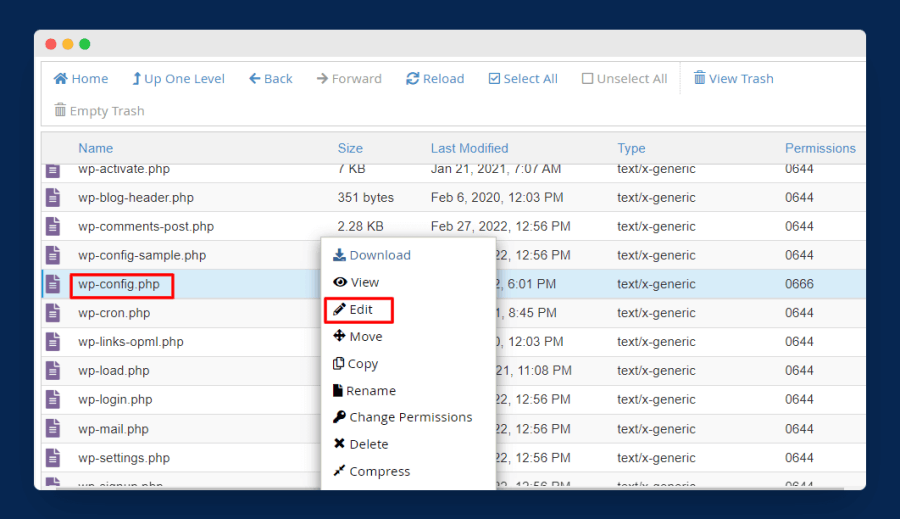Screen dimensions: 900x519
Task: Click the red window close button
Action: pyautogui.click(x=51, y=44)
